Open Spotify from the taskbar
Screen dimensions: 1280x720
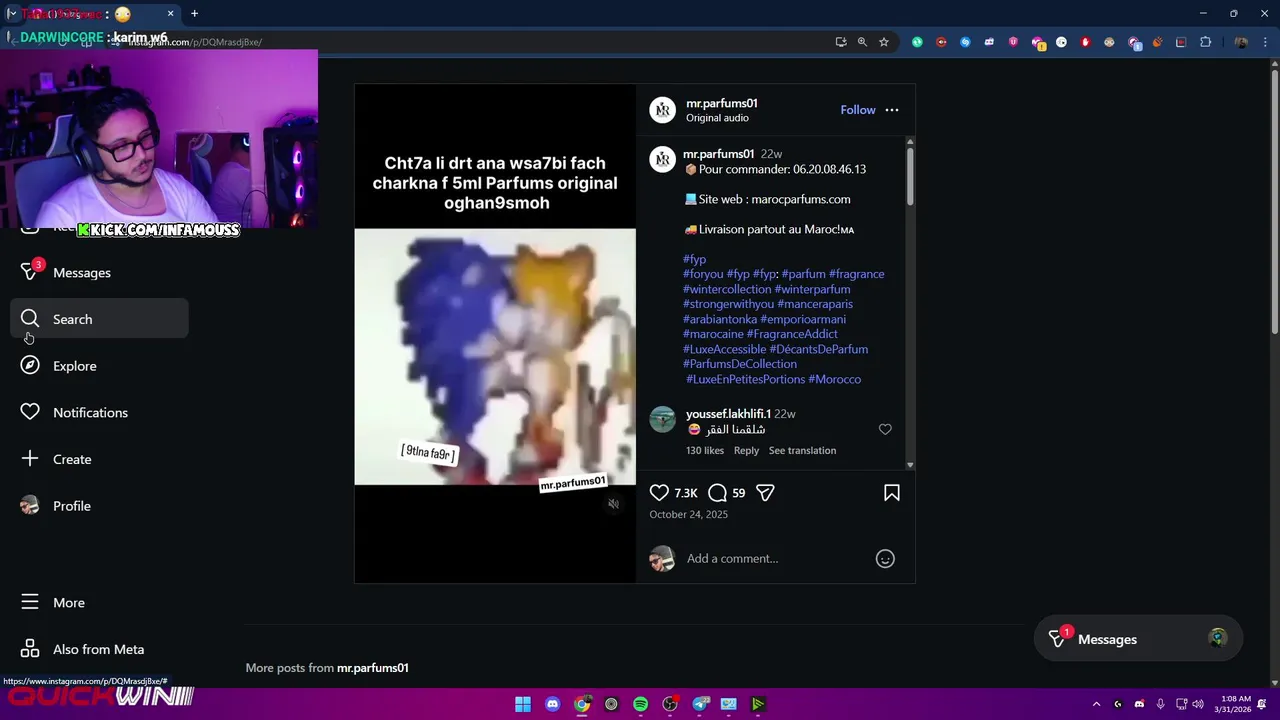[x=640, y=704]
